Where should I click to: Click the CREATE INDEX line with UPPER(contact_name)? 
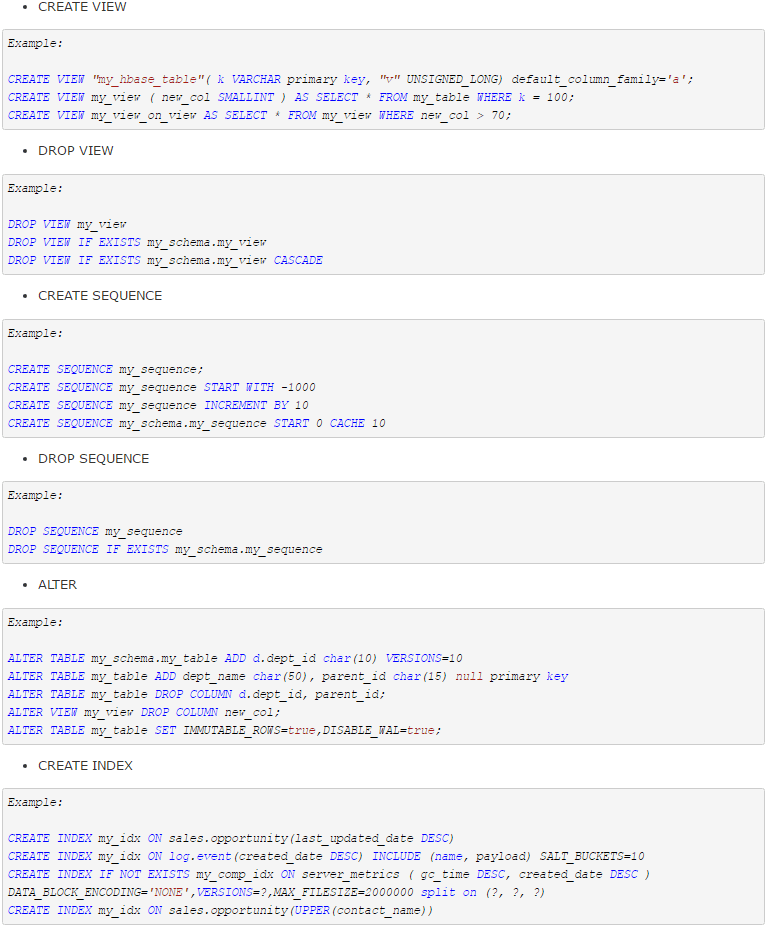220,910
